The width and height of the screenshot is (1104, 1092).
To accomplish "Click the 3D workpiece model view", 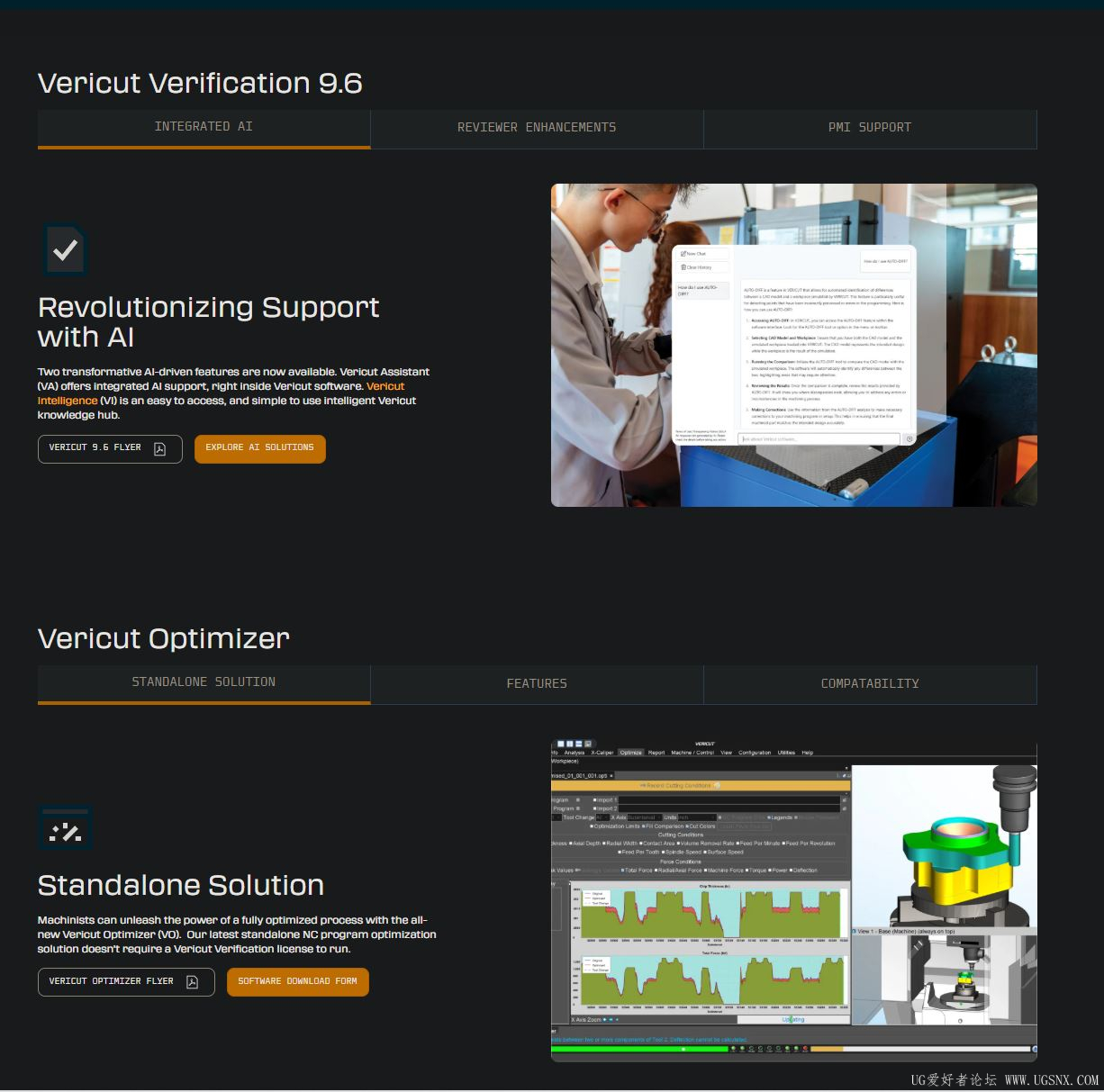I will tap(945, 846).
